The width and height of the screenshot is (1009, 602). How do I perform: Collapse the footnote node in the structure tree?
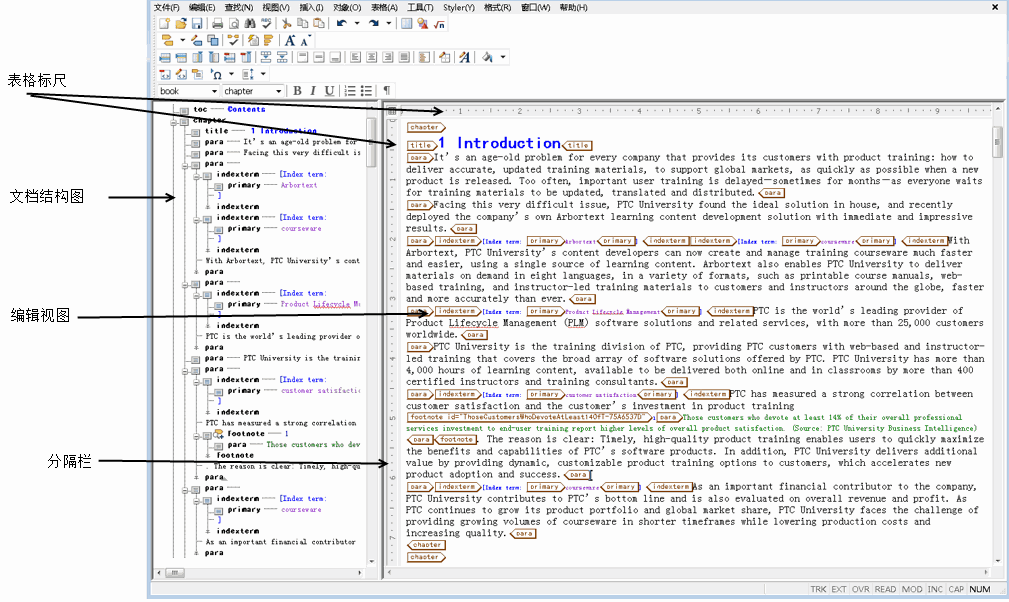[196, 435]
